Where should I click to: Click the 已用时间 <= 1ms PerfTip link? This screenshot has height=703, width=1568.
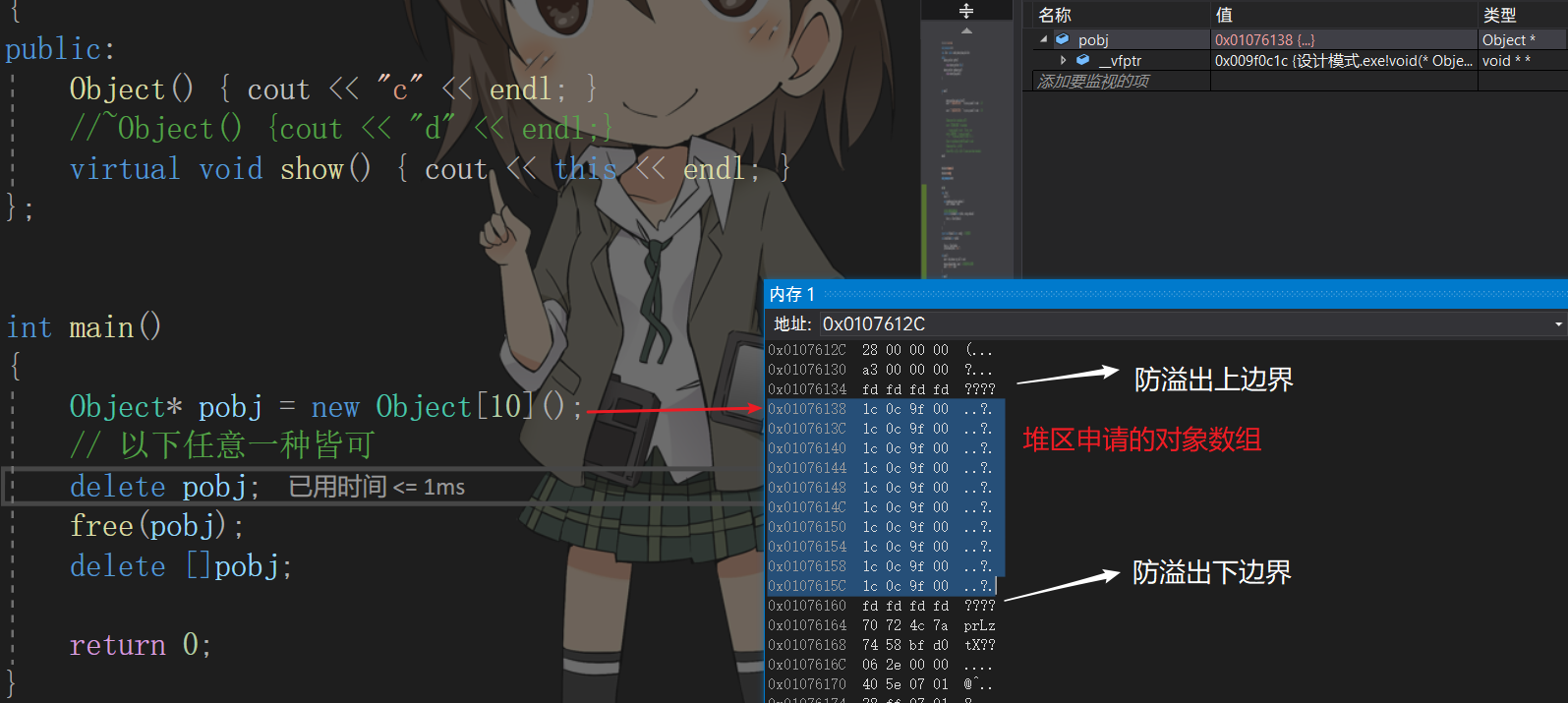pos(377,487)
